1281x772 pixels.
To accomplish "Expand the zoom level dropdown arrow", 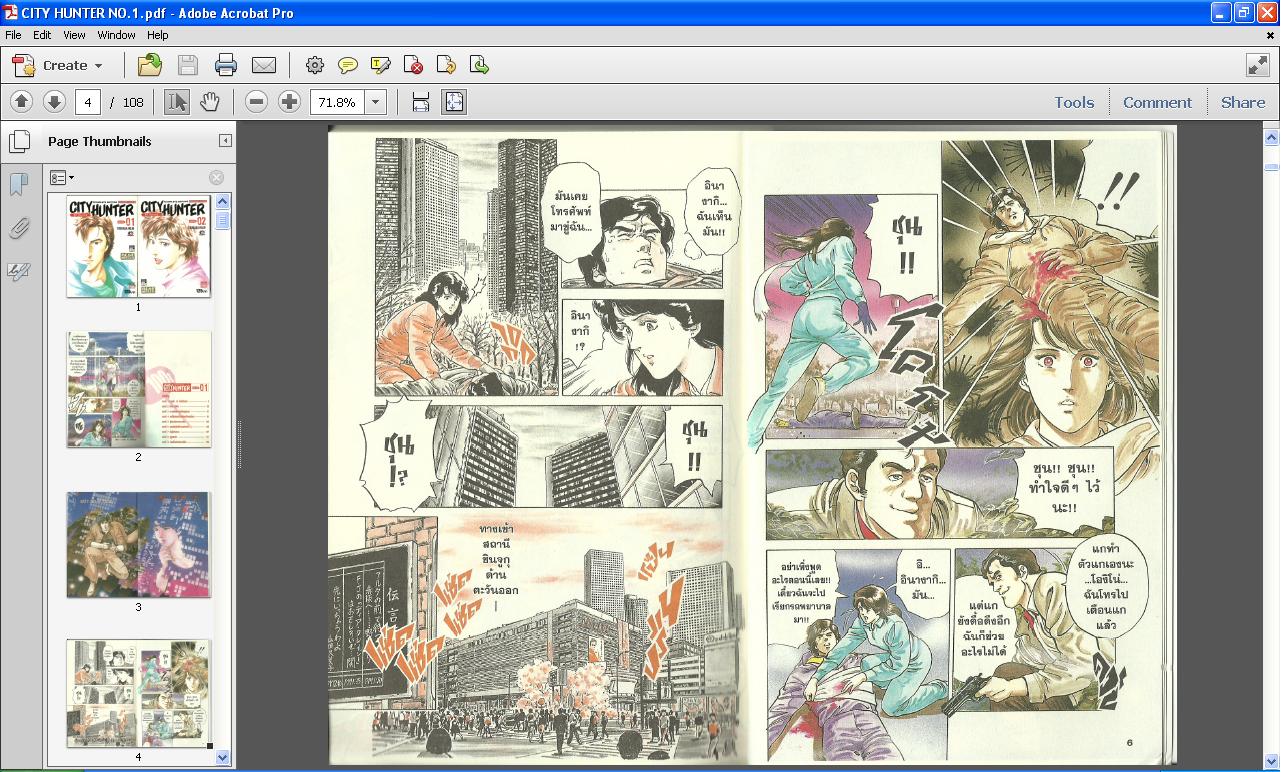I will tap(376, 102).
